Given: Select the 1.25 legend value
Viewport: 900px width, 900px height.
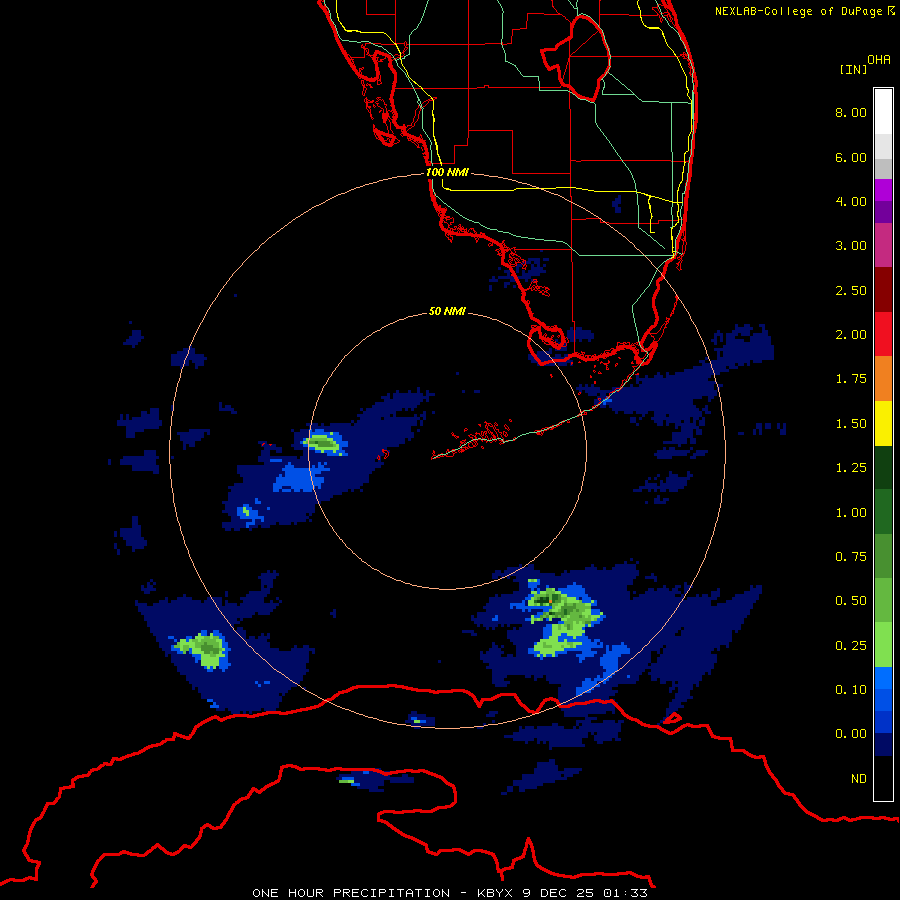Looking at the screenshot, I should (x=851, y=468).
